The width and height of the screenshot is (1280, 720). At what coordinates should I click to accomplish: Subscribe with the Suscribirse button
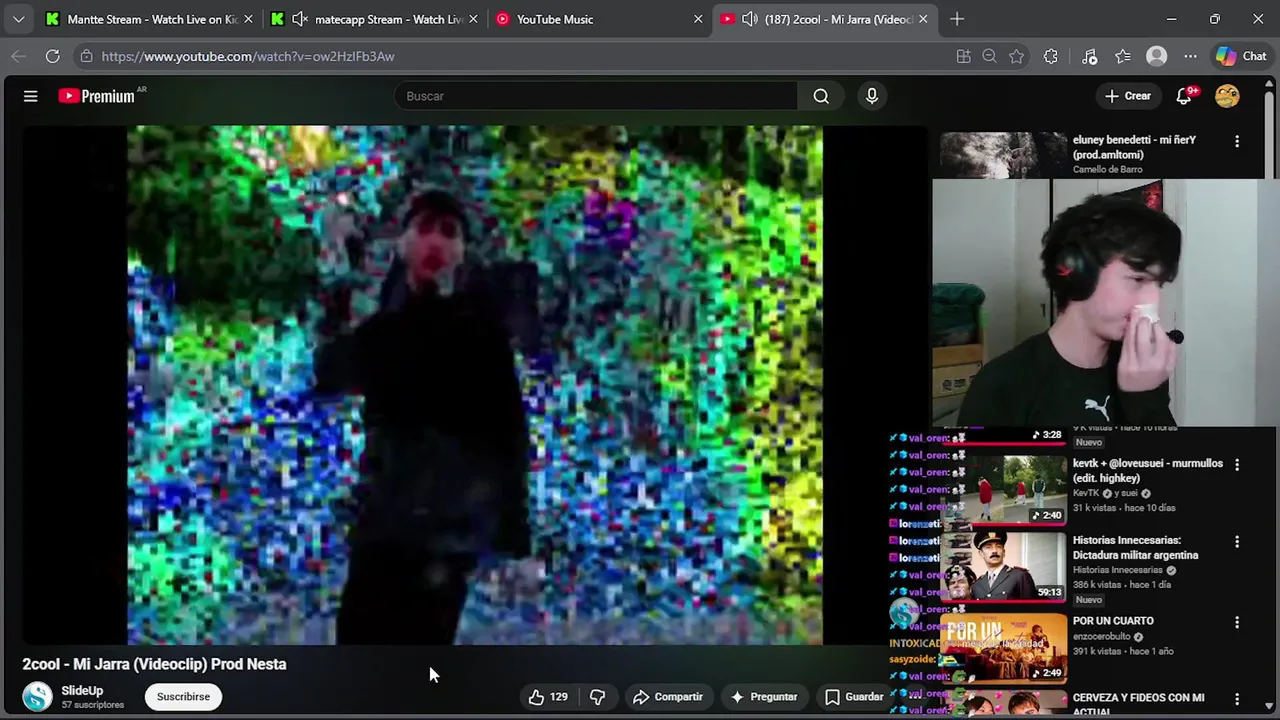point(183,697)
